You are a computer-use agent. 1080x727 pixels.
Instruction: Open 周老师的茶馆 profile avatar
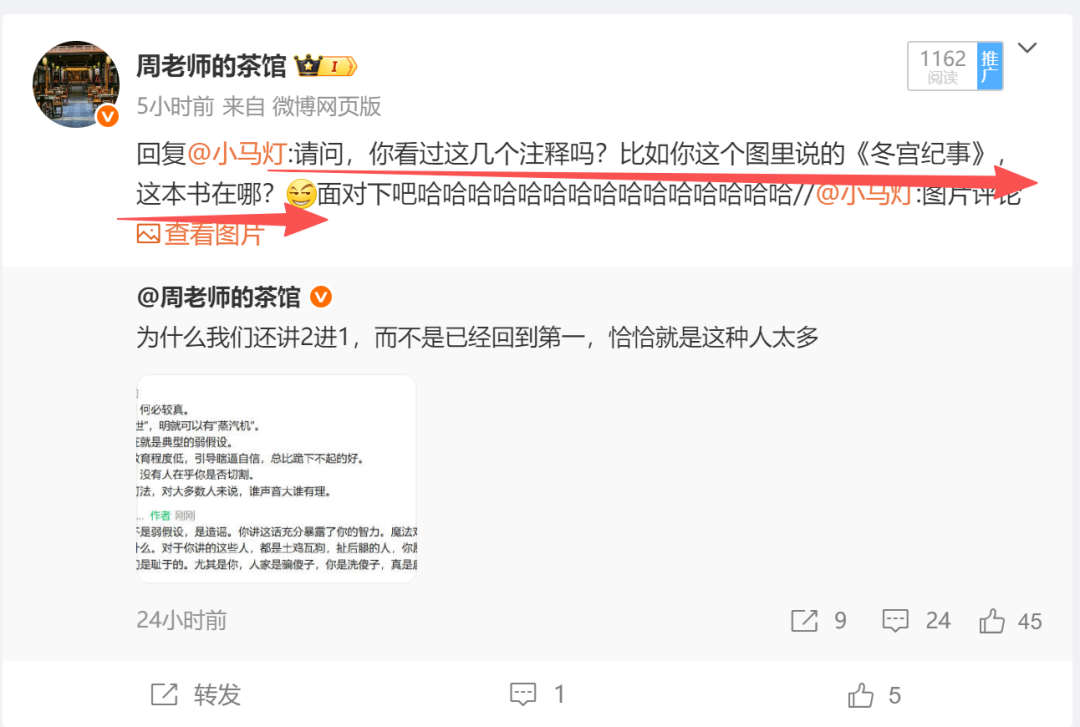76,84
